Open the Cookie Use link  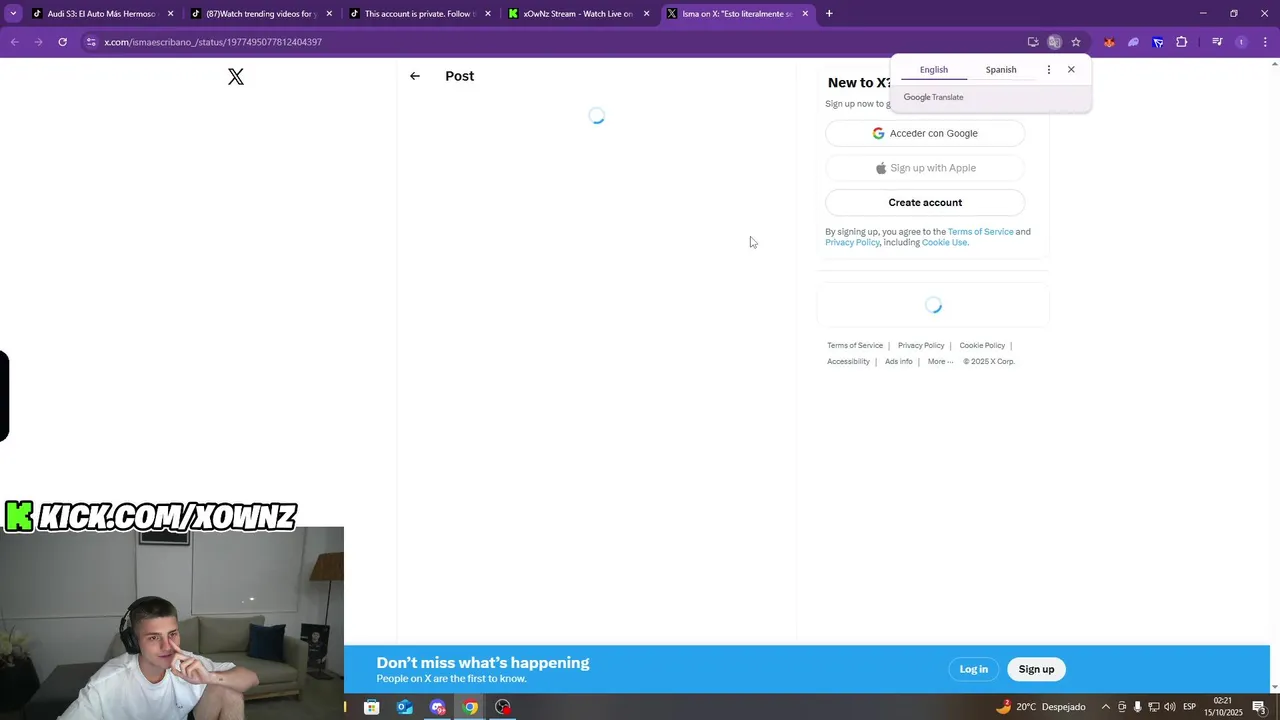(944, 243)
